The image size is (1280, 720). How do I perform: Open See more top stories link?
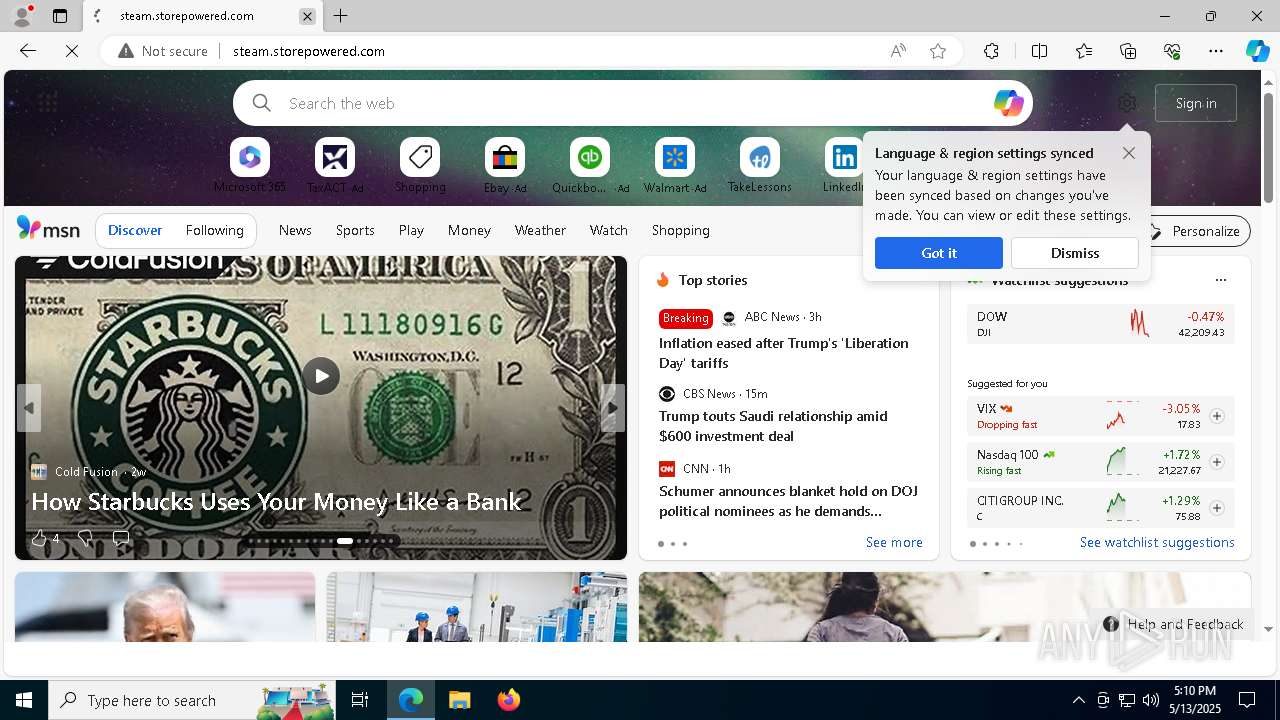point(894,542)
